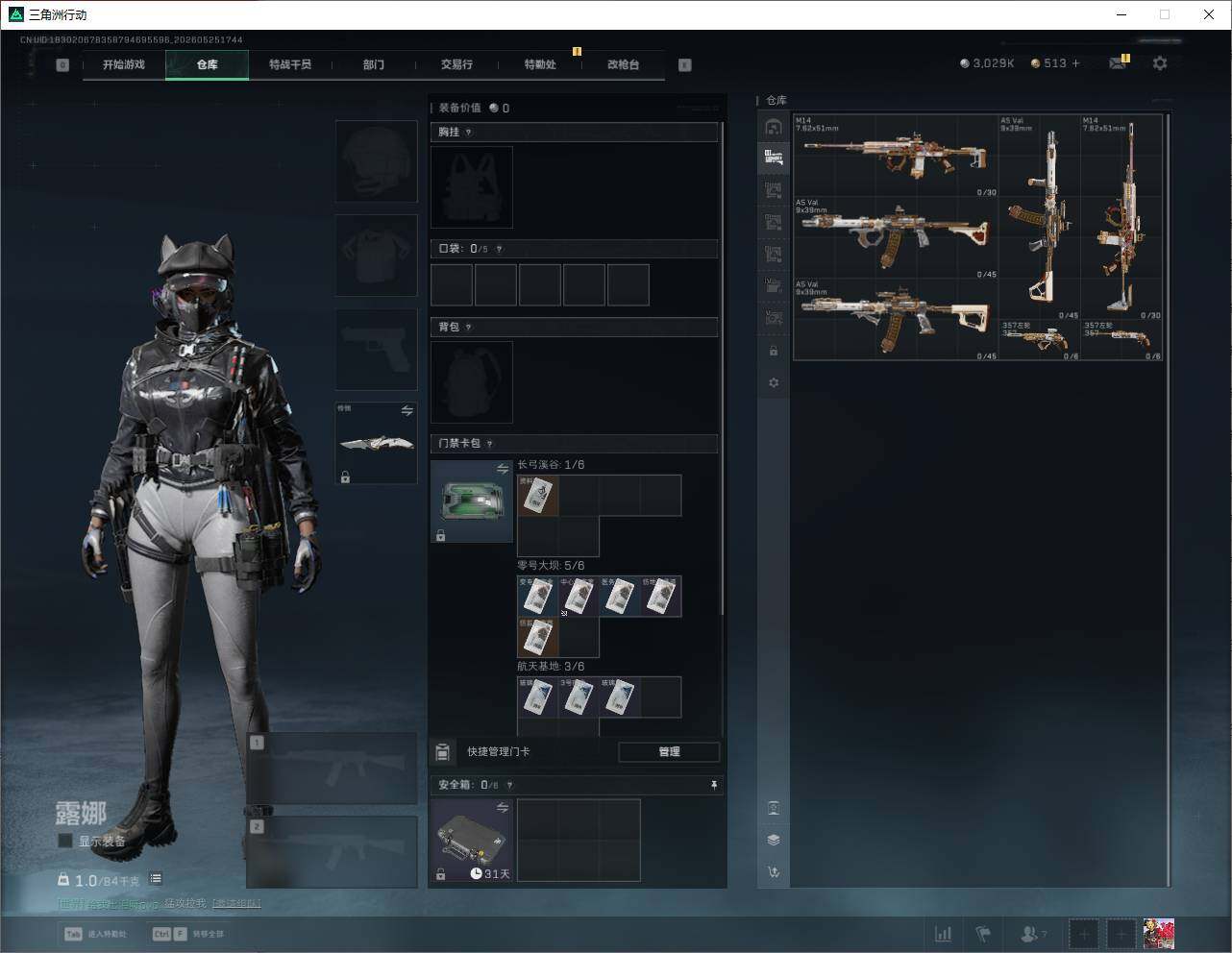Click the plus icon beside 513 currency

tap(1075, 63)
